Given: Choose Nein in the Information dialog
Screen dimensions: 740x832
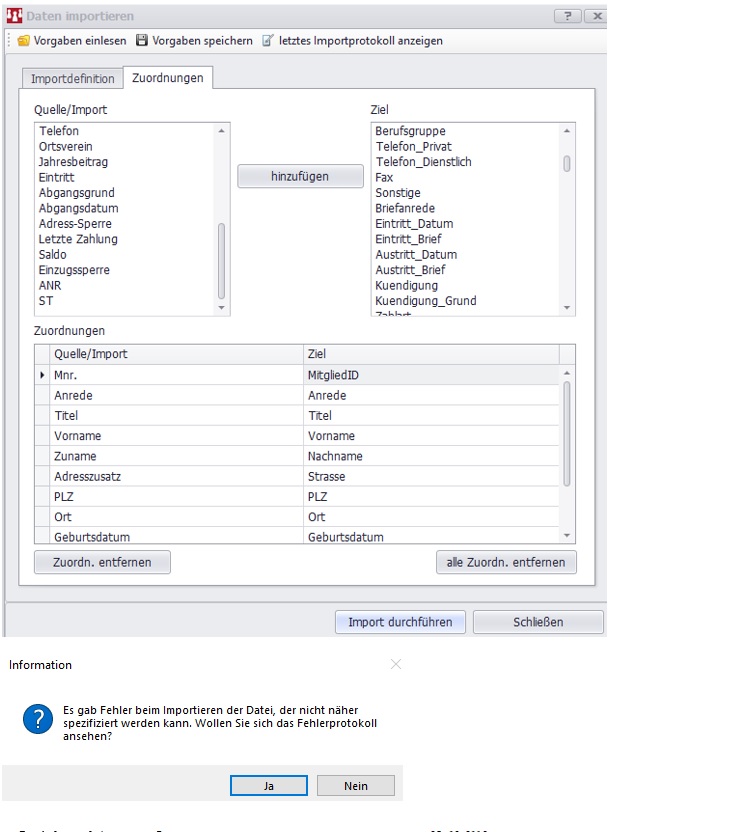Looking at the screenshot, I should 356,786.
